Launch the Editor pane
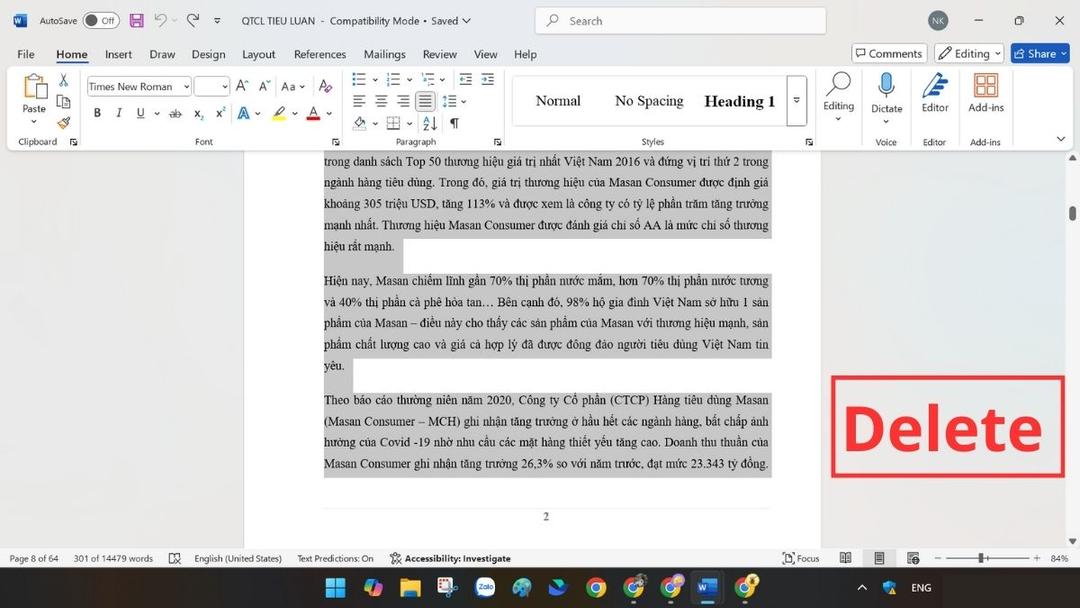Screen dimensions: 1080x608 tap(934, 95)
